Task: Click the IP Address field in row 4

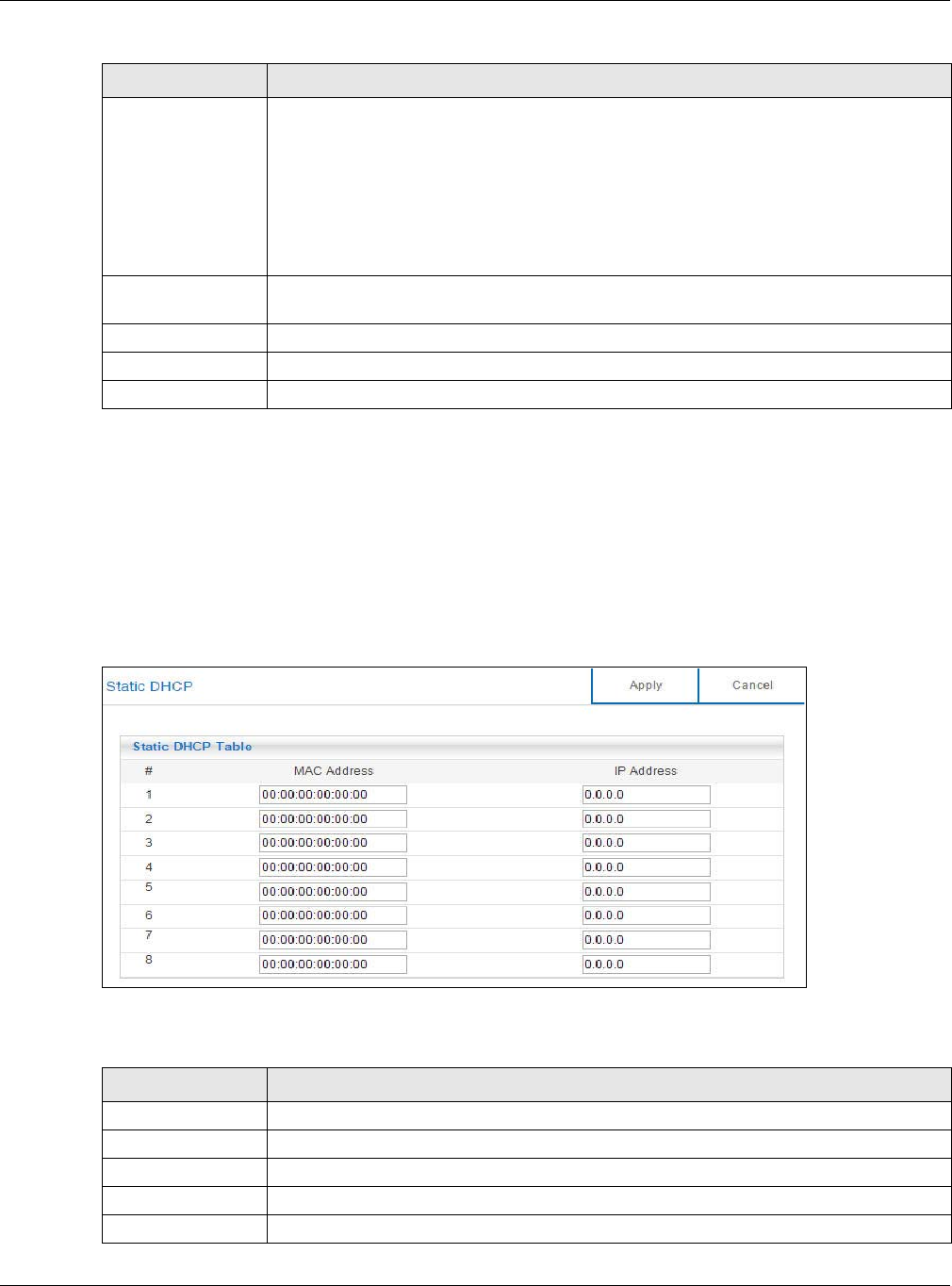Action: (x=646, y=867)
